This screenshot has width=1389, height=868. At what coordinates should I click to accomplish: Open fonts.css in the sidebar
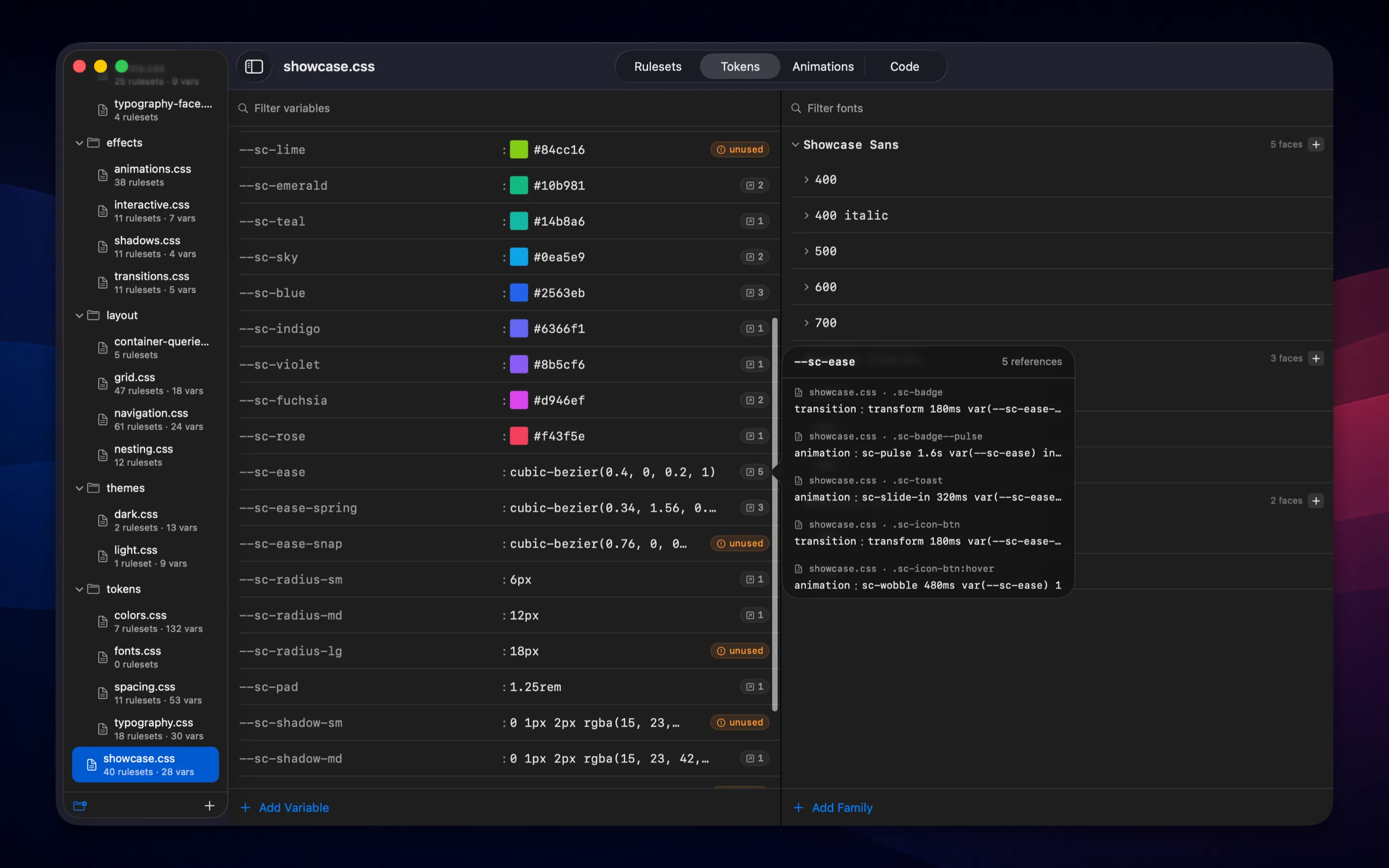146,657
